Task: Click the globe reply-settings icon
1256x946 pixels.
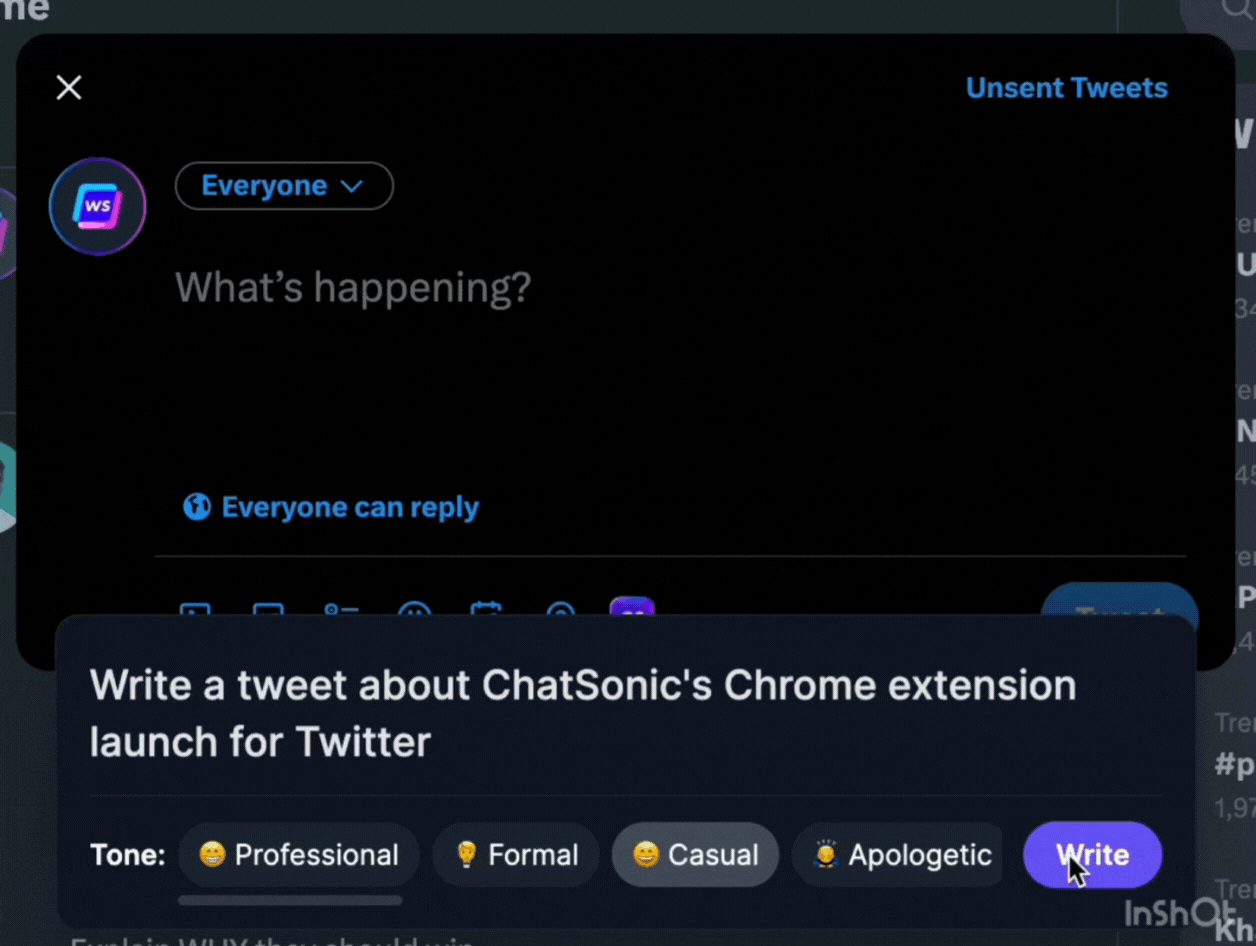Action: click(197, 506)
